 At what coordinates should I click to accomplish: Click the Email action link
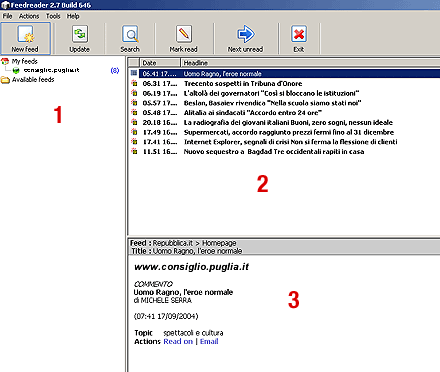209,341
